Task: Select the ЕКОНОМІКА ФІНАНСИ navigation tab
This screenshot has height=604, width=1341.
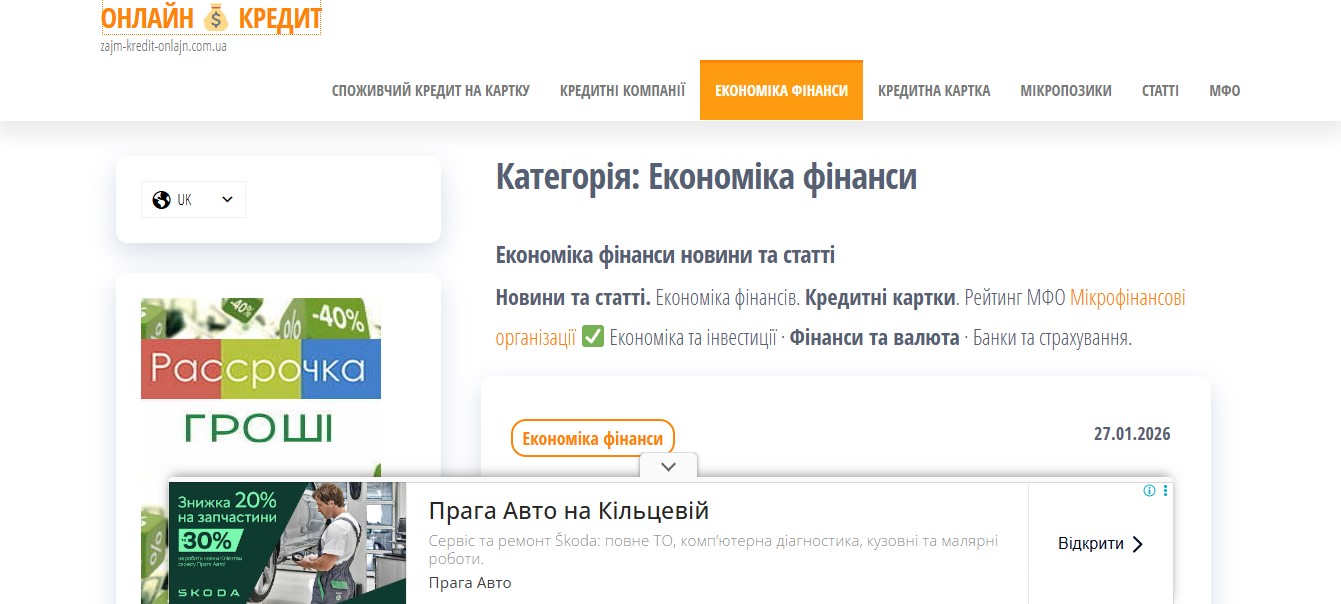Action: pyautogui.click(x=781, y=89)
